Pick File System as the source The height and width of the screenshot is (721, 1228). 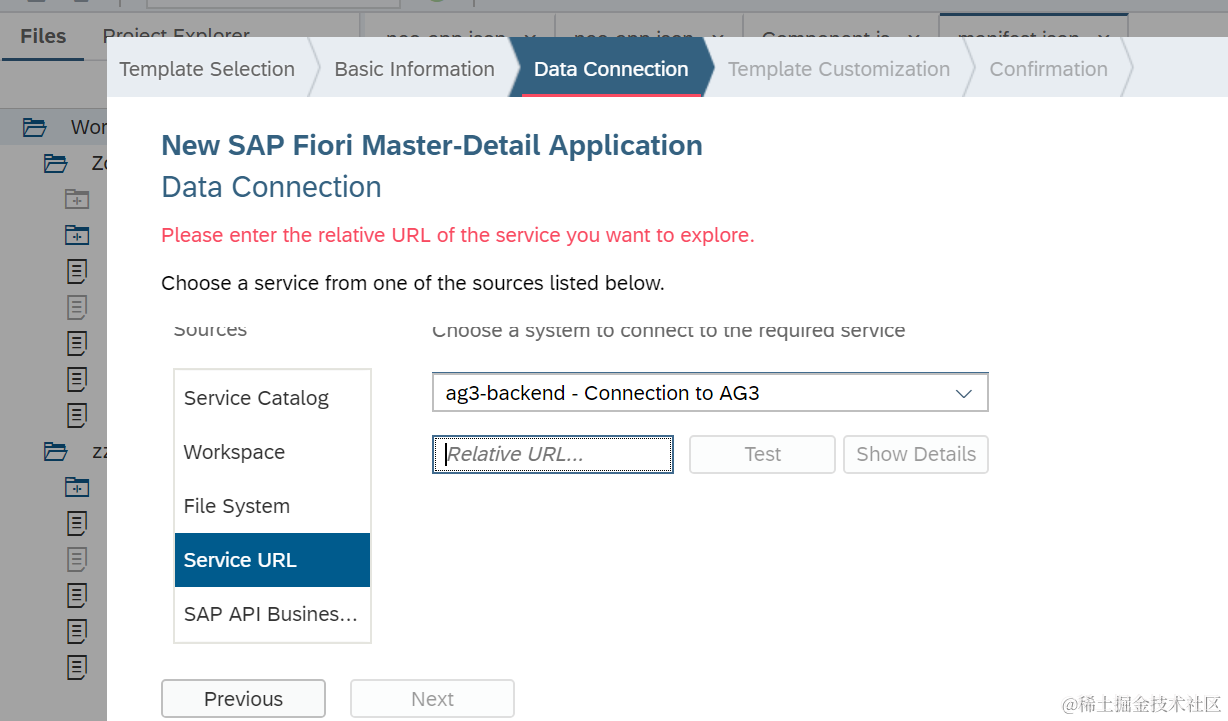(x=237, y=506)
